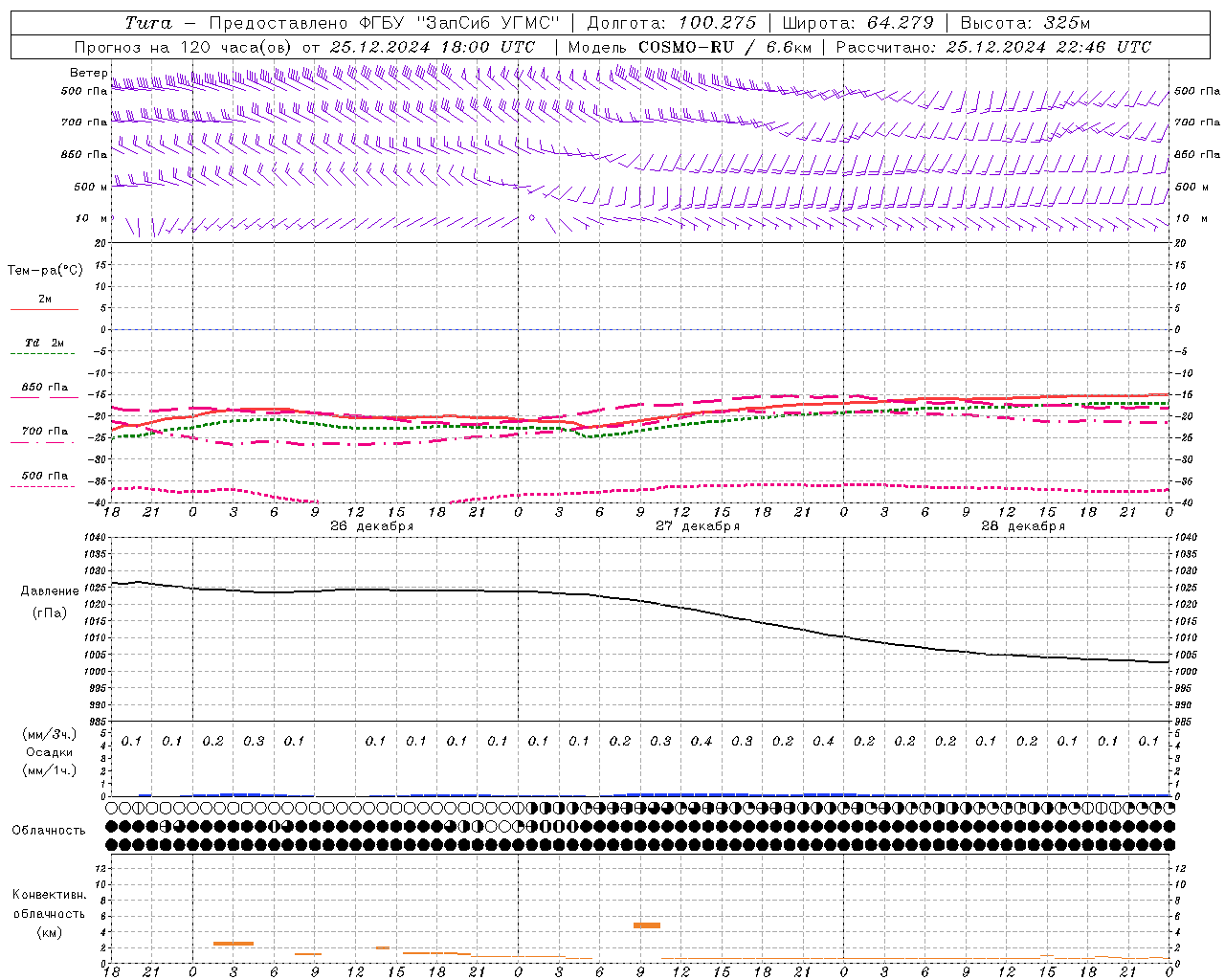Click the start time '25.12.2024 18:00 UTC'

pos(433,47)
